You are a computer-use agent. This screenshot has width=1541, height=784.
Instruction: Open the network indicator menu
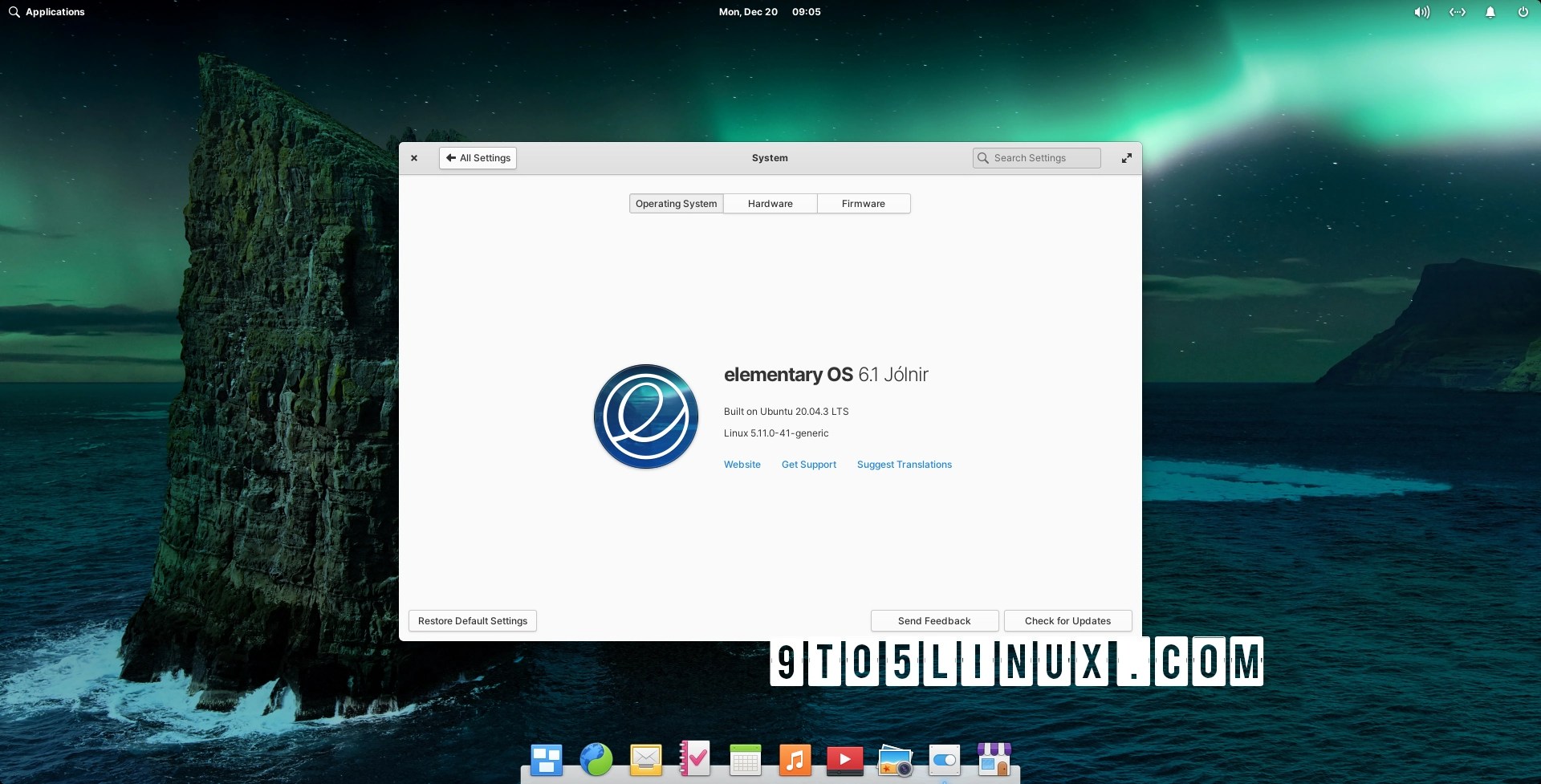click(1457, 12)
